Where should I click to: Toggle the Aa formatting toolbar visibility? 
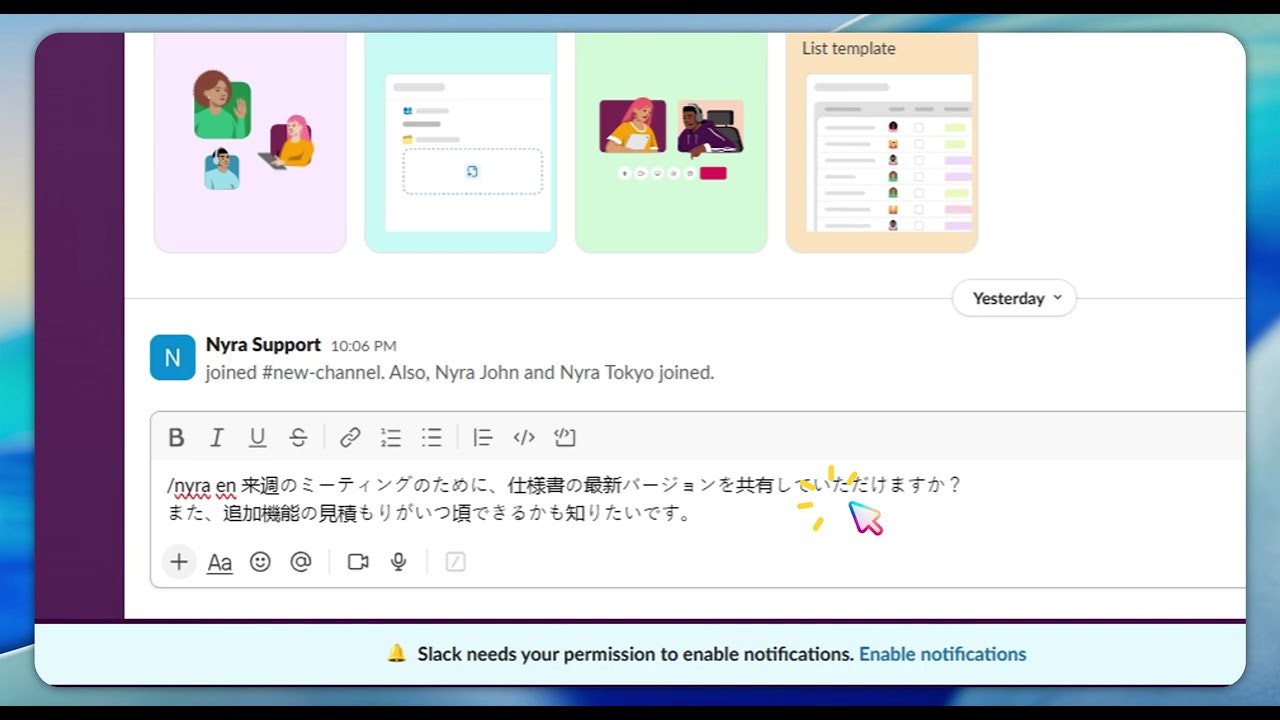pos(219,562)
